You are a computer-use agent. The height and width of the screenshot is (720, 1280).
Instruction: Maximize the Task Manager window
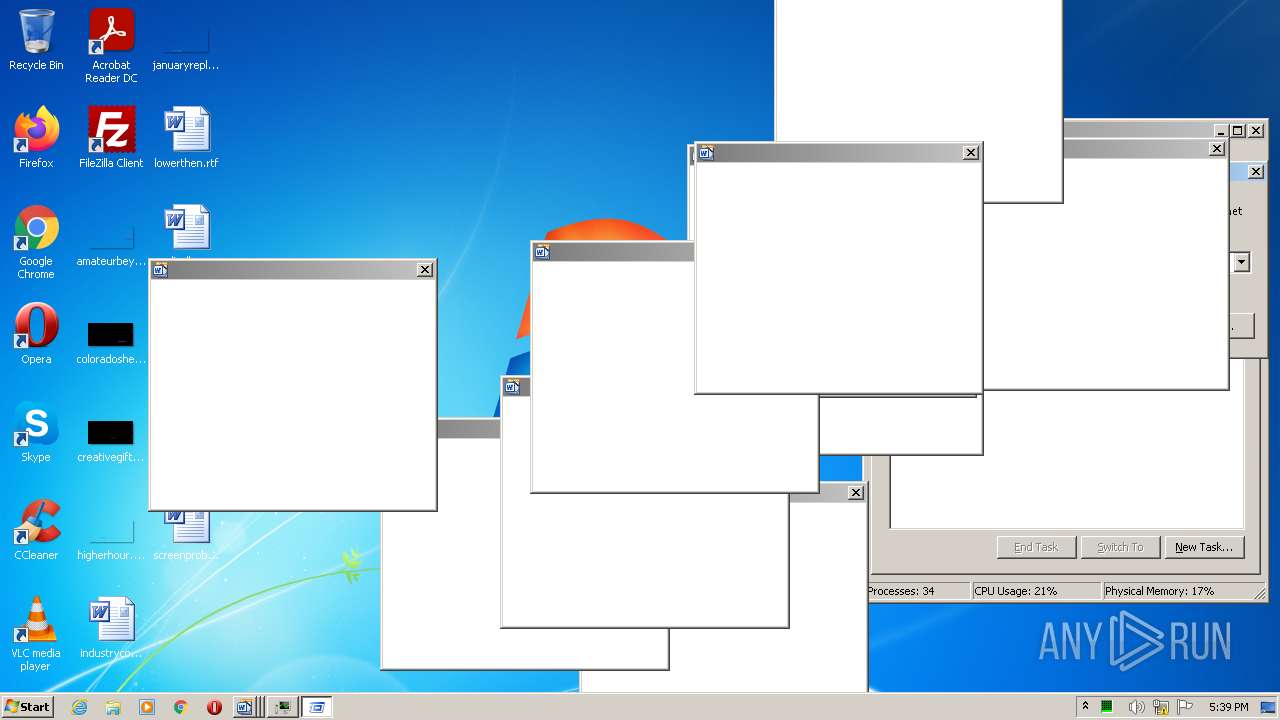(x=1238, y=131)
